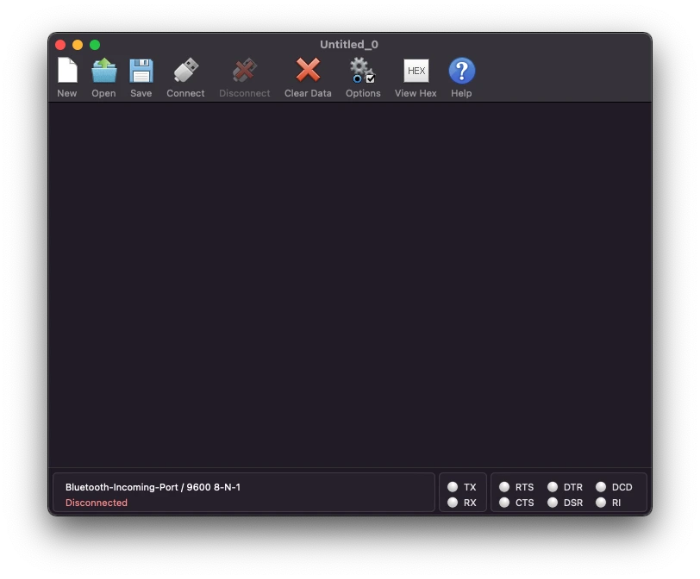
Task: Click the DCD status indicator
Action: (x=601, y=487)
